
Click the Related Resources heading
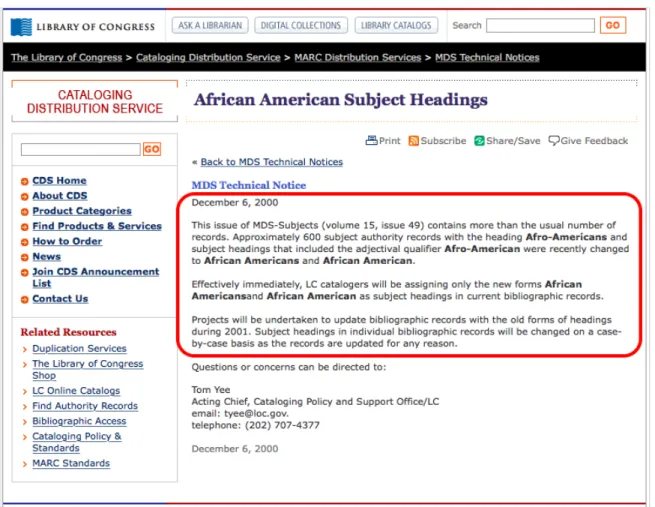click(69, 332)
